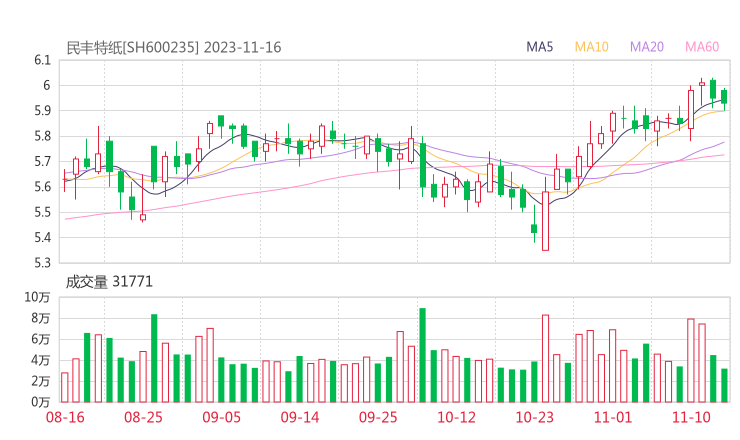Click the 10-23 date axis label

pos(535,417)
